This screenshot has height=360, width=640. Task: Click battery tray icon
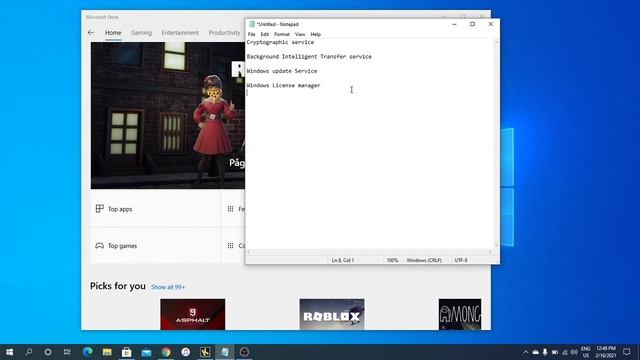pyautogui.click(x=555, y=352)
